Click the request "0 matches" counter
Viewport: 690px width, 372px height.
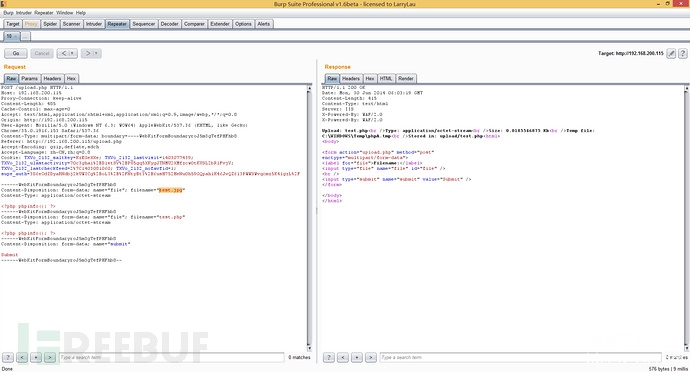299,357
